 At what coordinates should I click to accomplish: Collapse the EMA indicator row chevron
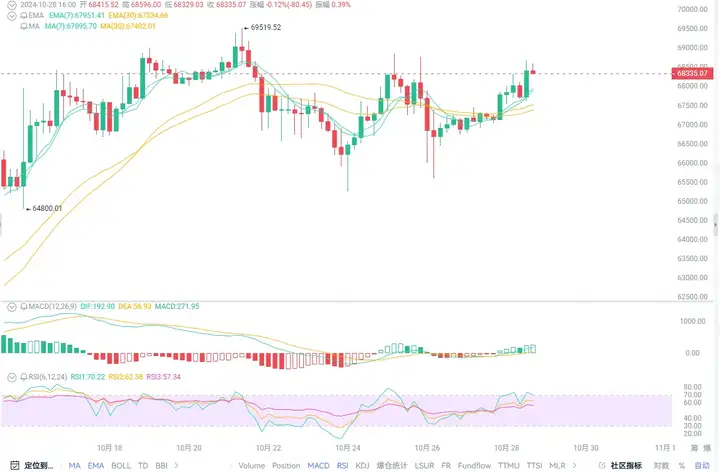tap(12, 16)
